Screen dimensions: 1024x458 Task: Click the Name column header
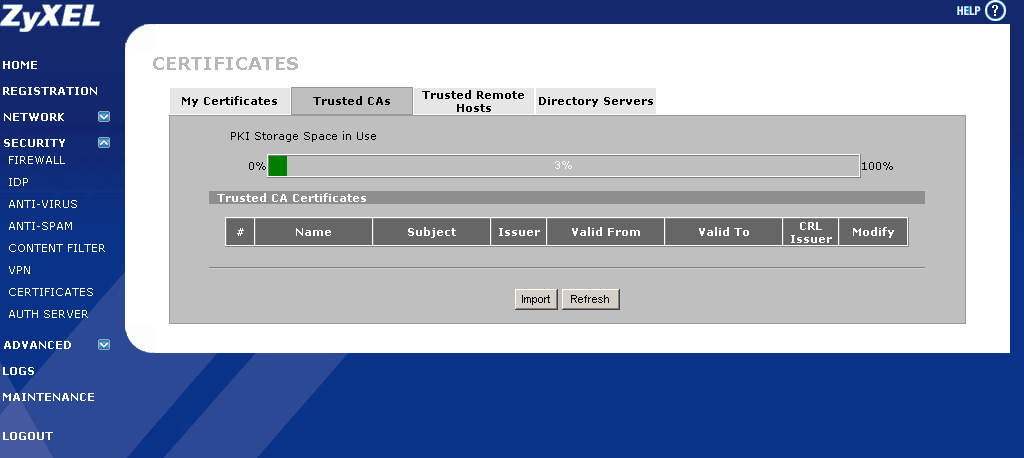(x=313, y=232)
